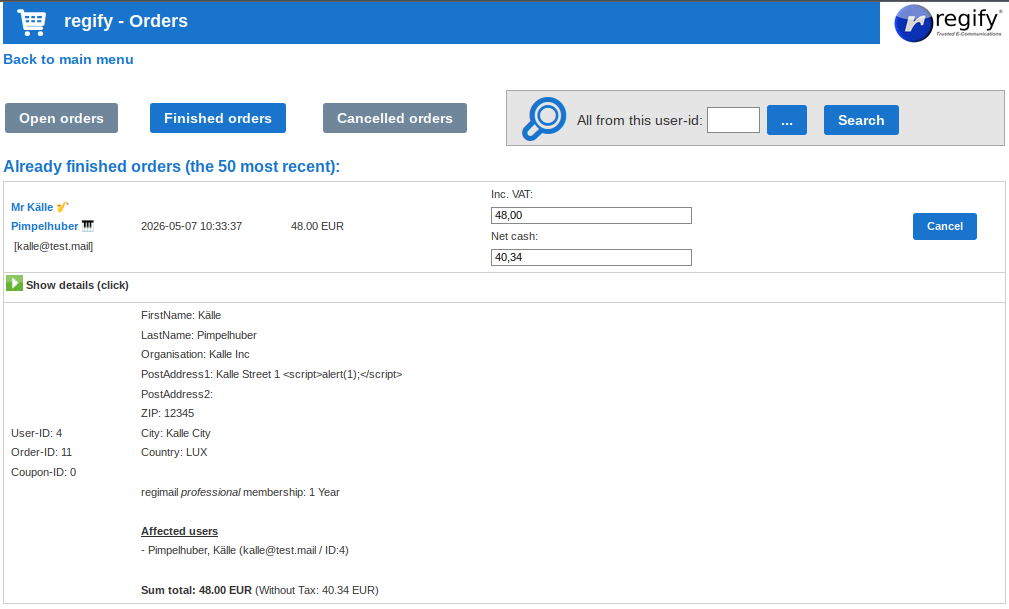Click affected user Pimpelhuber, Källe entry

[x=245, y=550]
